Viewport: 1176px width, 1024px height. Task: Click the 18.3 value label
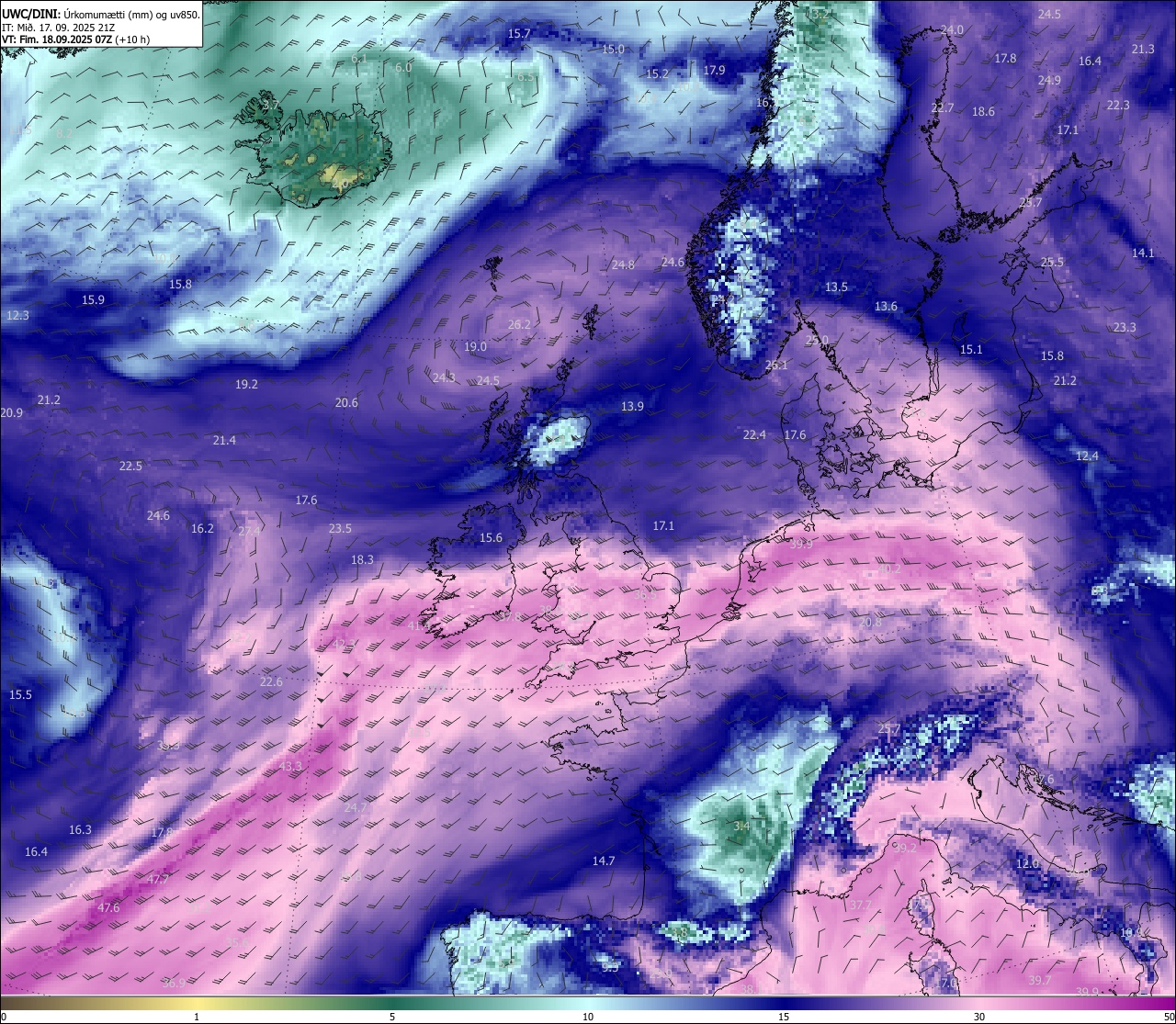click(362, 560)
